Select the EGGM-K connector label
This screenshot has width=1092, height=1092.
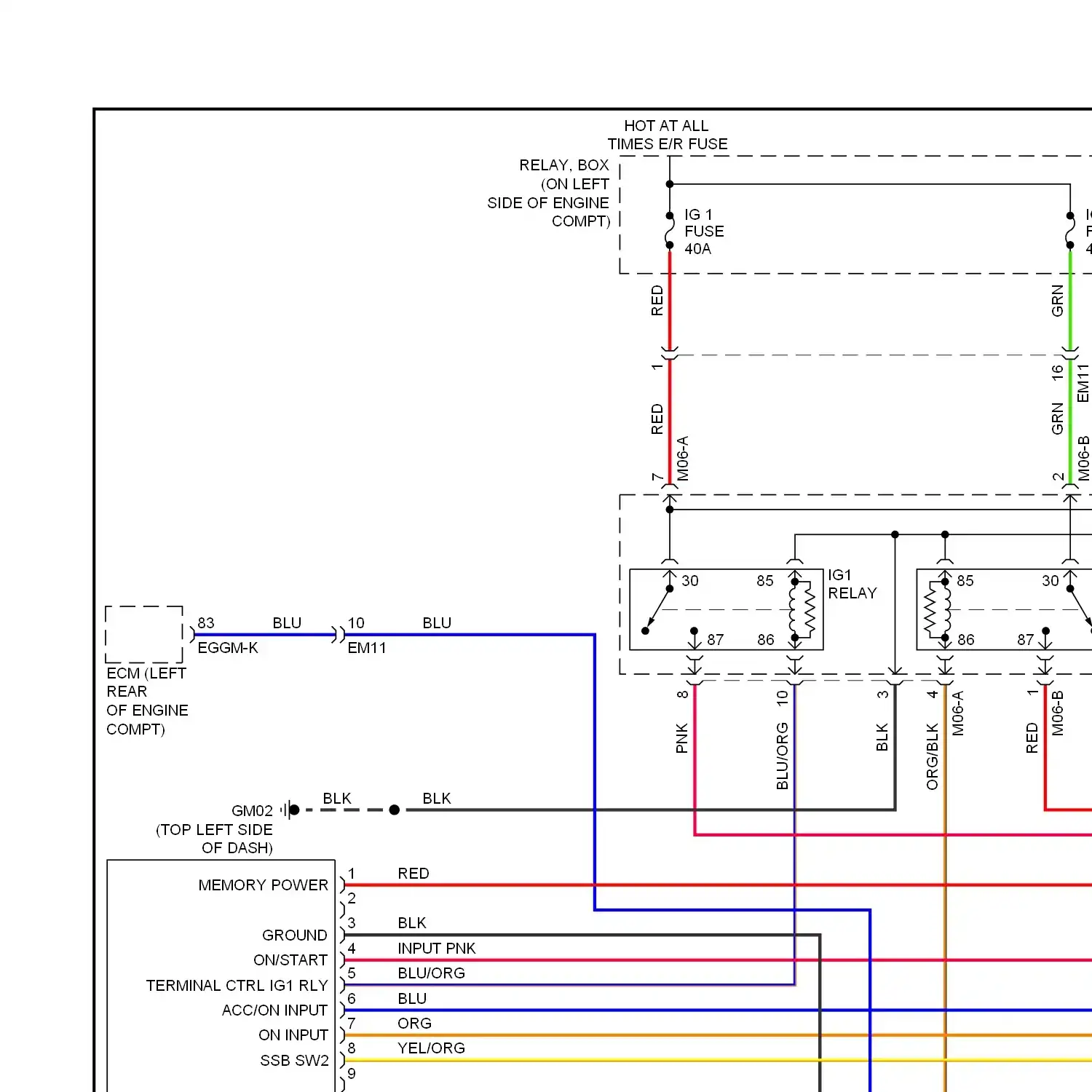click(x=228, y=648)
